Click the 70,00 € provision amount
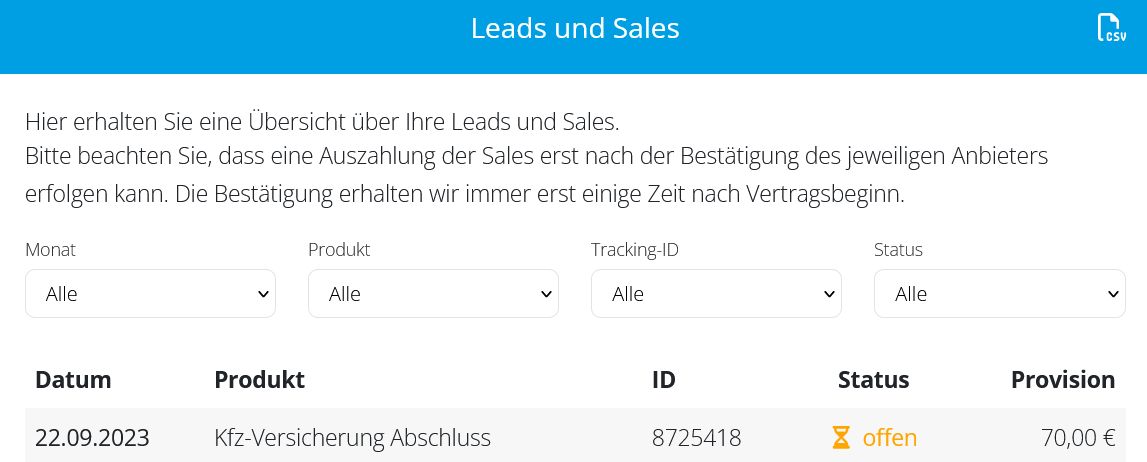The image size is (1147, 462). click(x=1078, y=438)
